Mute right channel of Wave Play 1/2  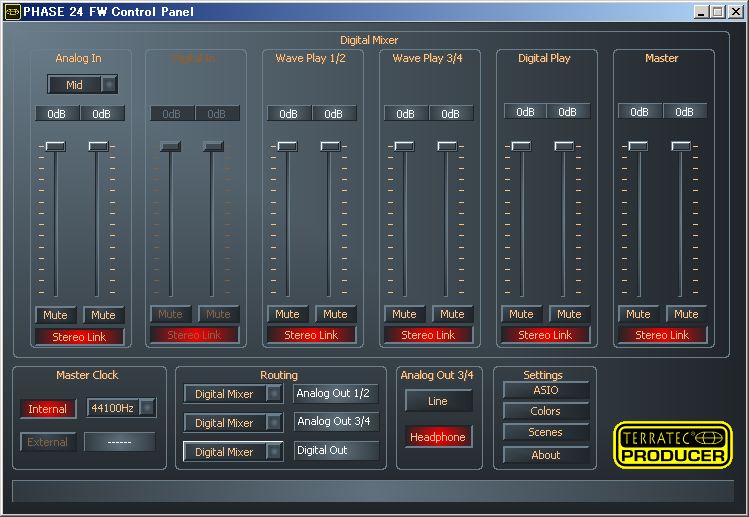335,314
